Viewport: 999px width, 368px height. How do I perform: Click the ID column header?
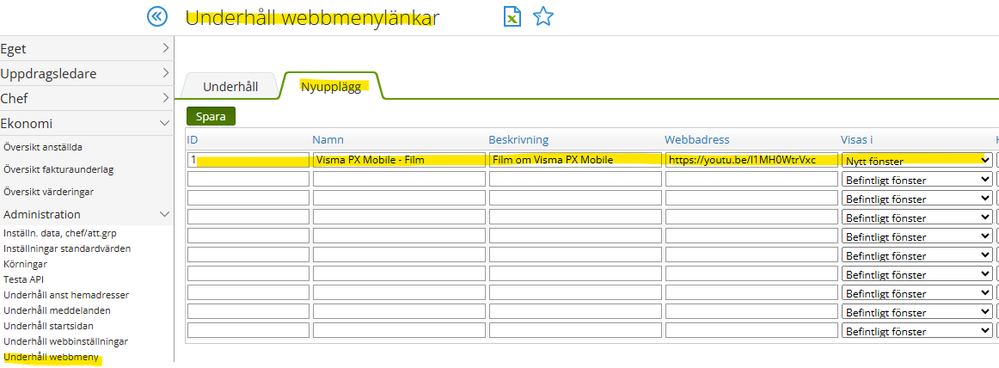[192, 139]
